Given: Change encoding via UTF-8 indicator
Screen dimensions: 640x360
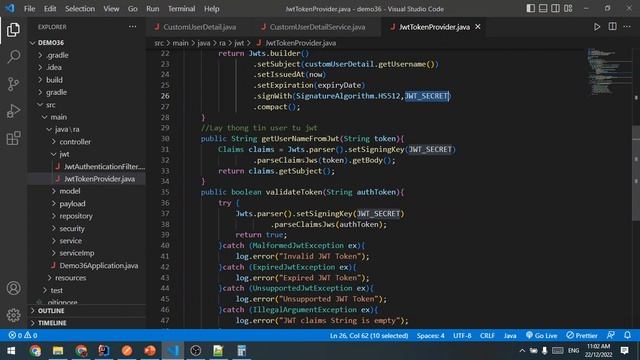Looking at the screenshot, I should pyautogui.click(x=462, y=336).
